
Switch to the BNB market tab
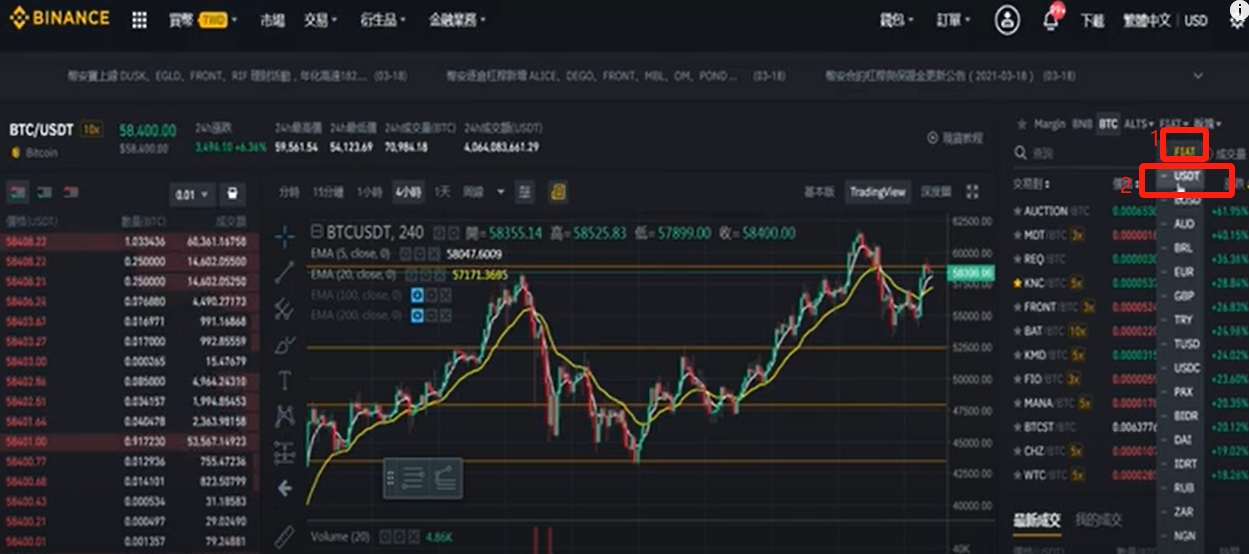tap(1081, 124)
